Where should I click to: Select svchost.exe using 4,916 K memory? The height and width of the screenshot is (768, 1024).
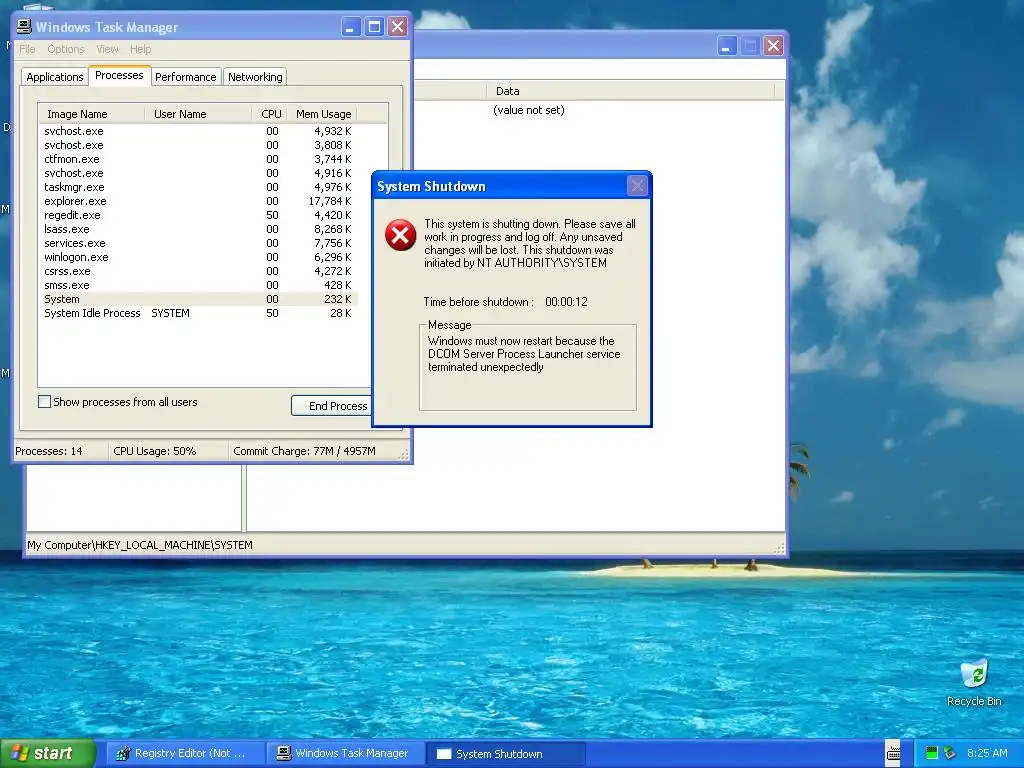[x=198, y=173]
